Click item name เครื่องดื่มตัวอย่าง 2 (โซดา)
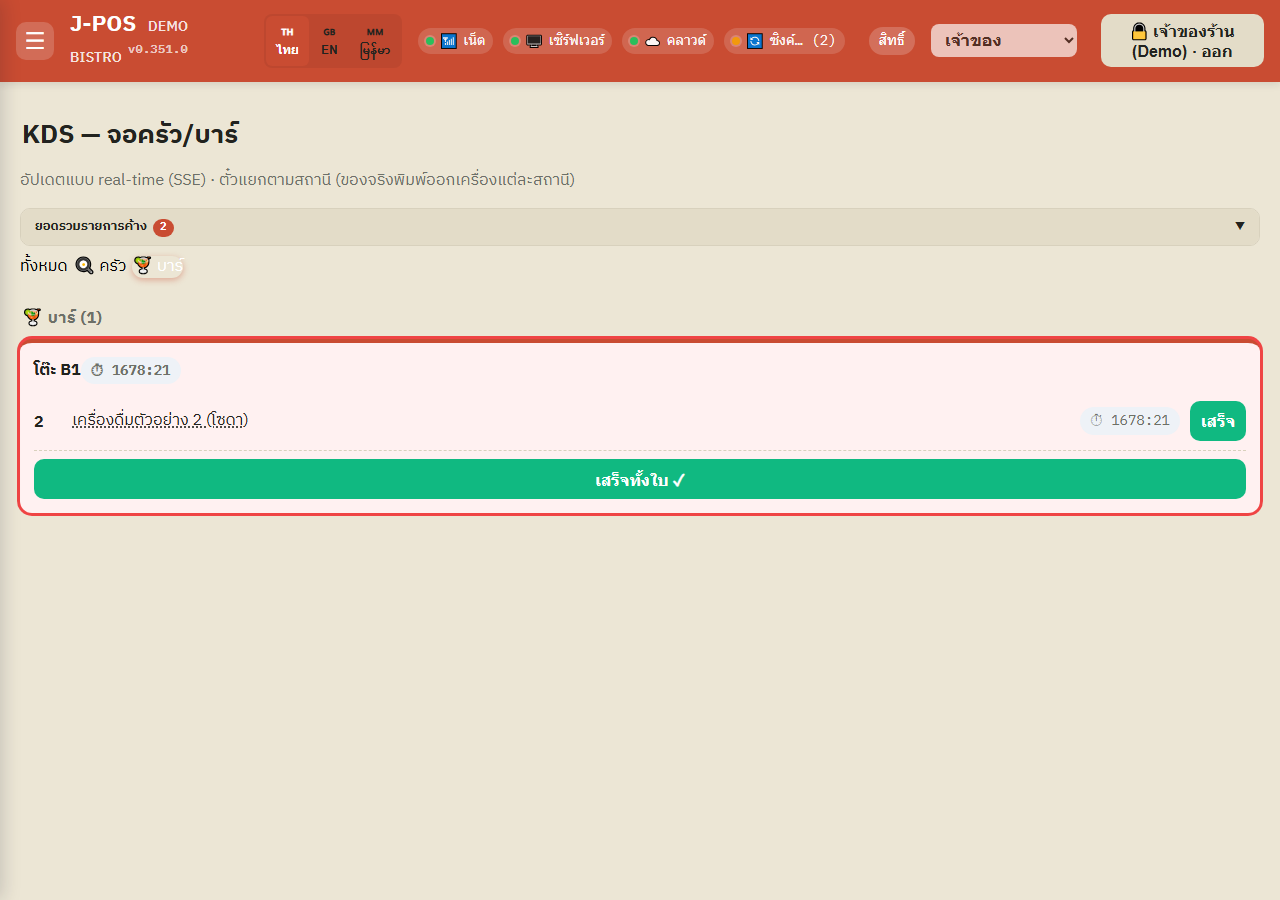 point(160,420)
